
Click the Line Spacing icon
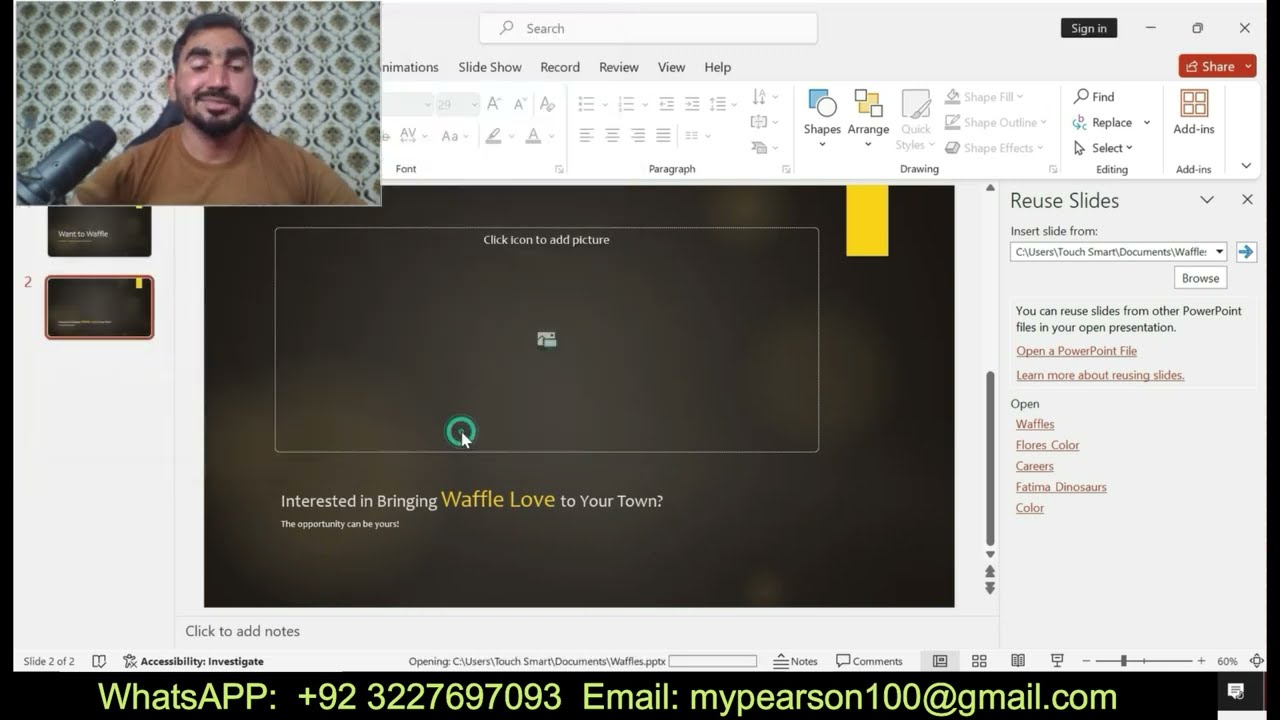(x=718, y=104)
